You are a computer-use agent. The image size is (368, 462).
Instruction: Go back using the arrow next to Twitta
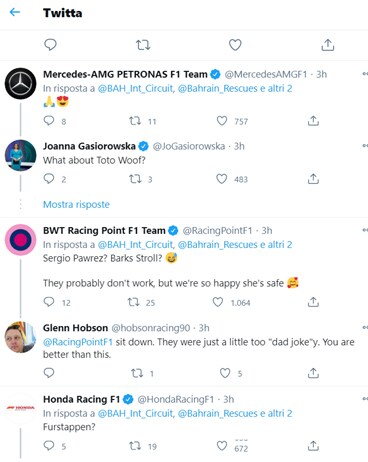click(15, 12)
